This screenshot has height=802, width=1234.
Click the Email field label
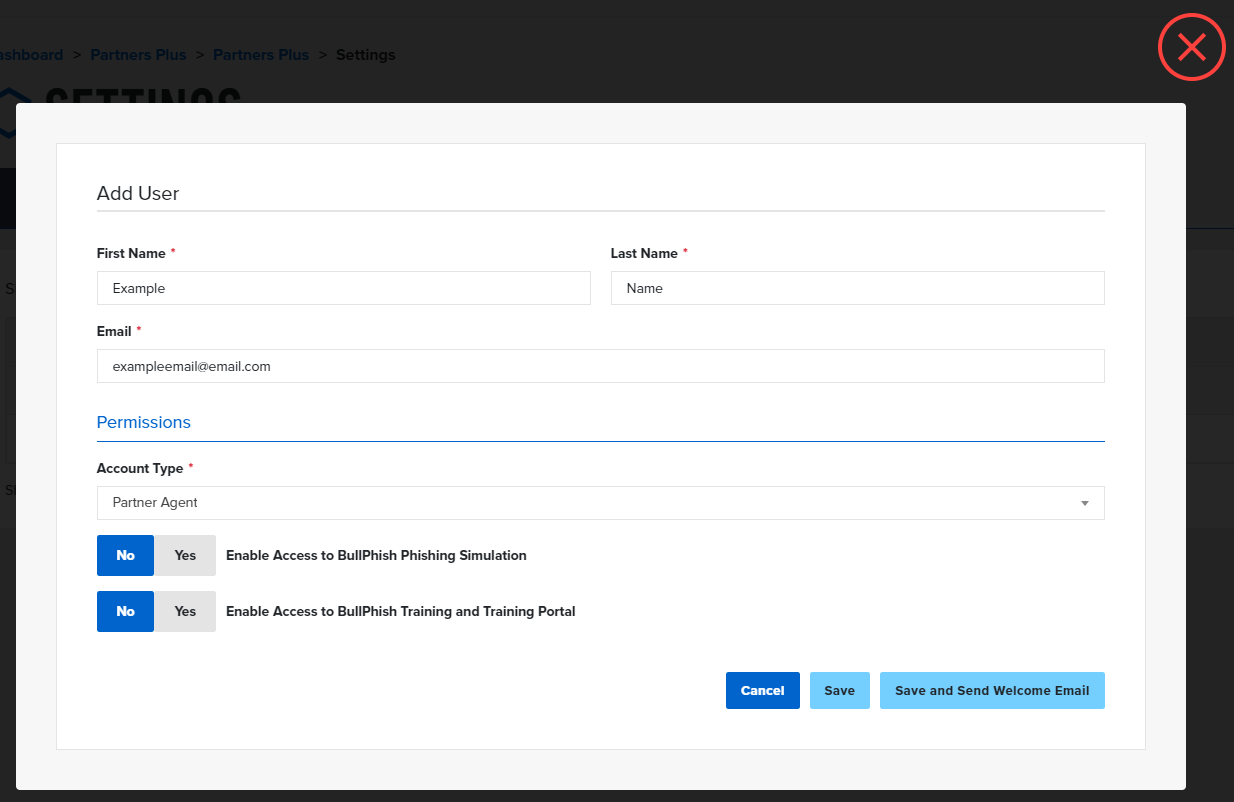pos(114,331)
